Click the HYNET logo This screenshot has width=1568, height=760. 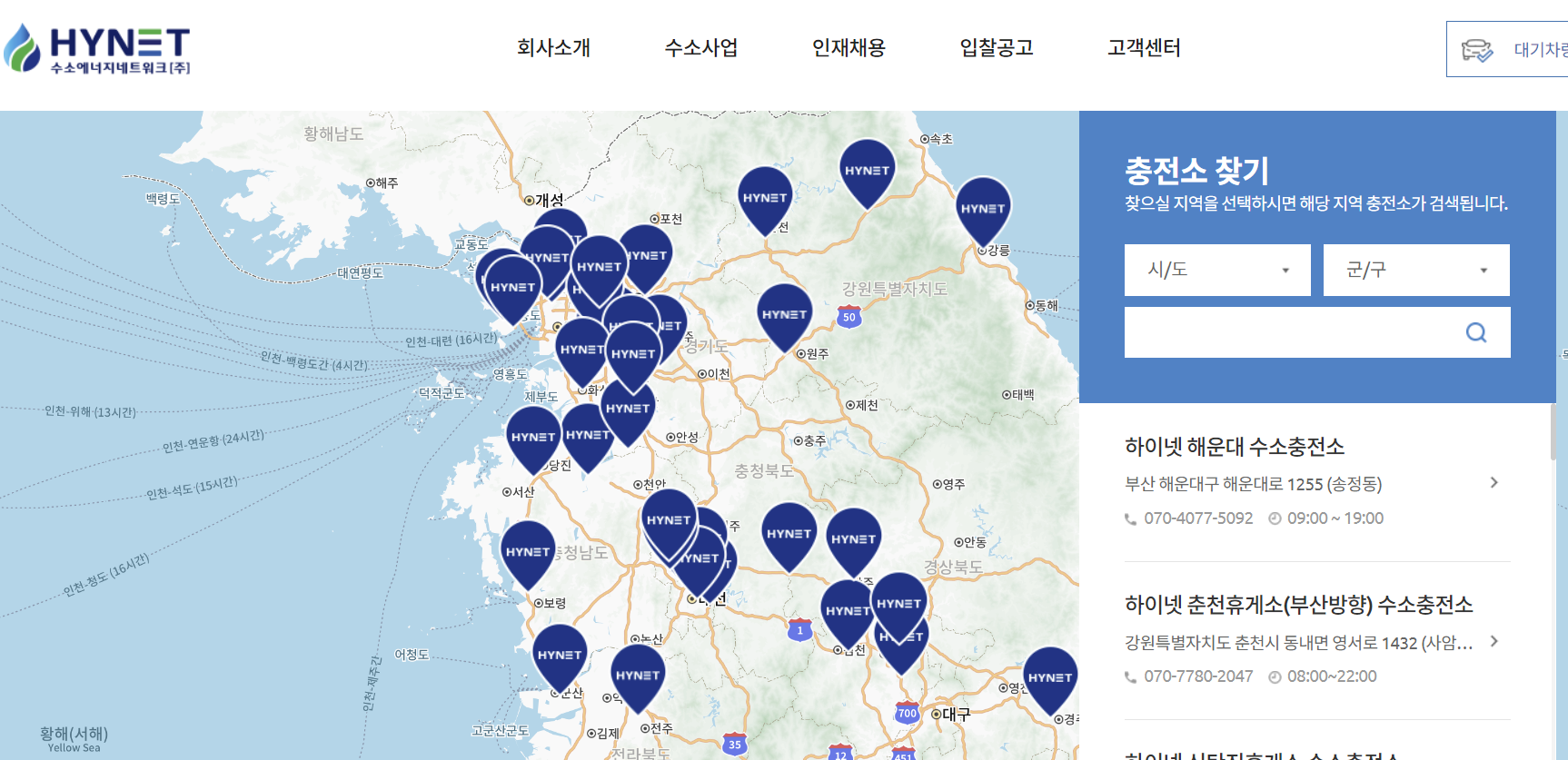click(97, 49)
